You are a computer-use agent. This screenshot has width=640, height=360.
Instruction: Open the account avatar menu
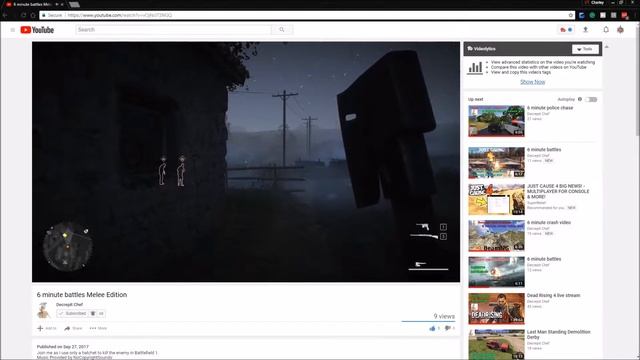coord(620,29)
